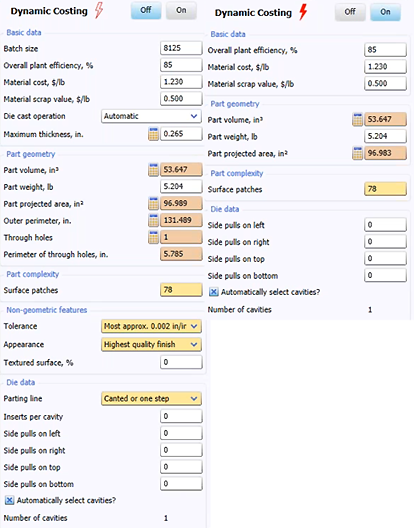This screenshot has width=414, height=528.
Task: Expand the Tolerance dropdown
Action: point(151,326)
